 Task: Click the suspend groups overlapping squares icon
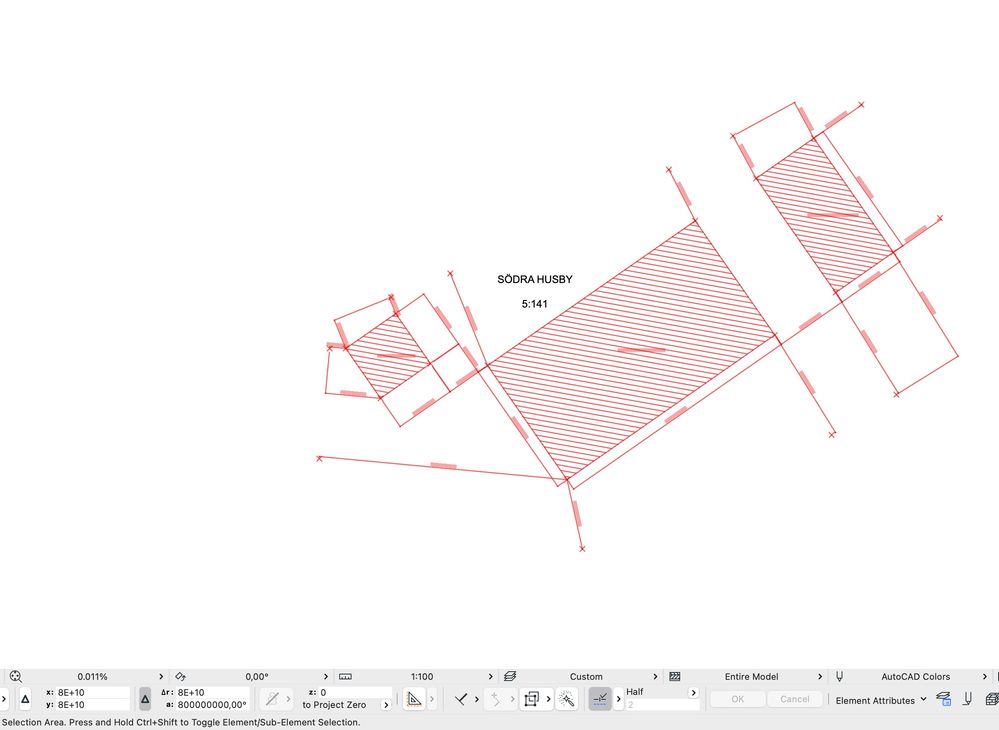pyautogui.click(x=531, y=699)
